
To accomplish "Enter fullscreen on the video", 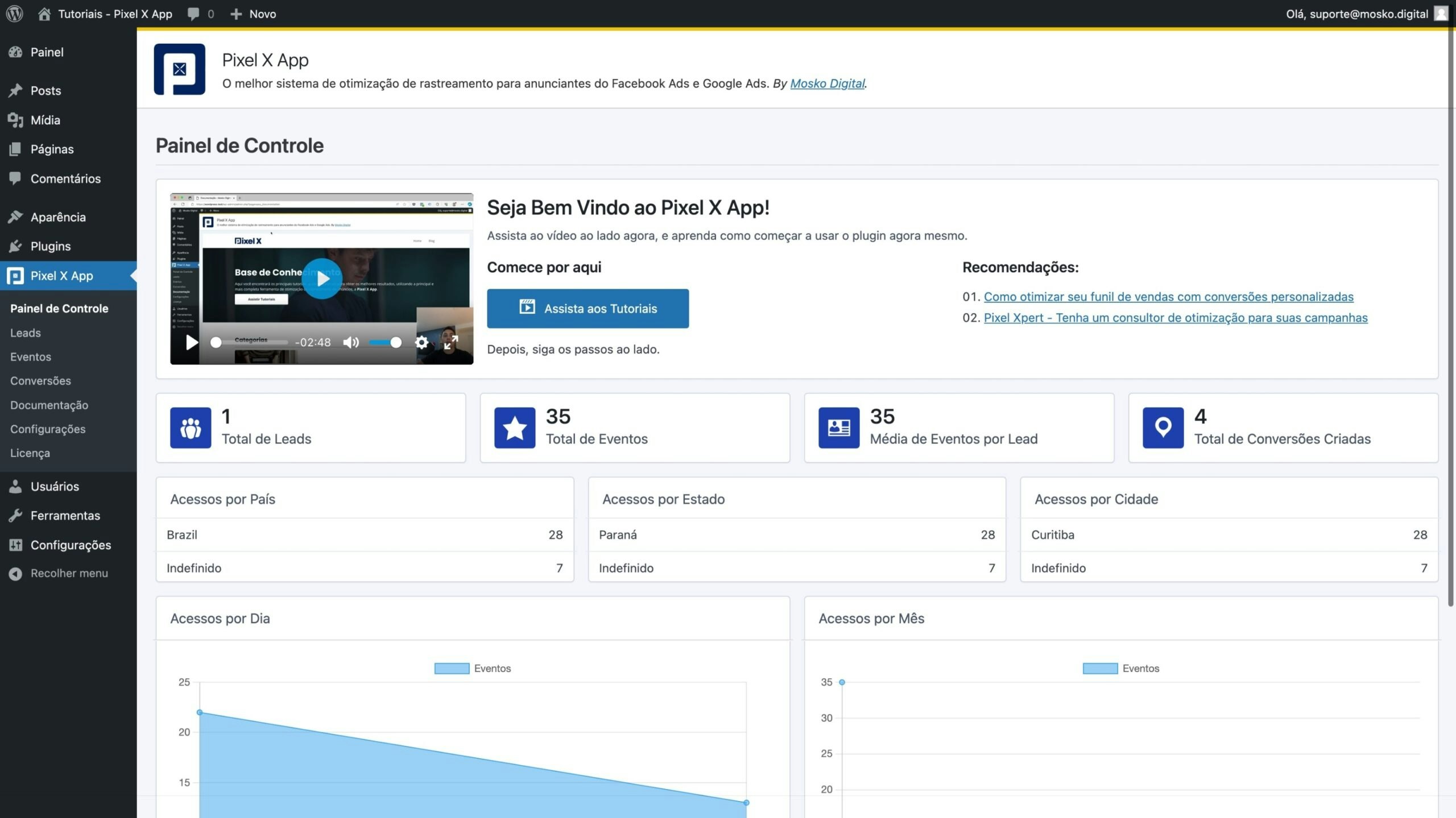I will 451,342.
